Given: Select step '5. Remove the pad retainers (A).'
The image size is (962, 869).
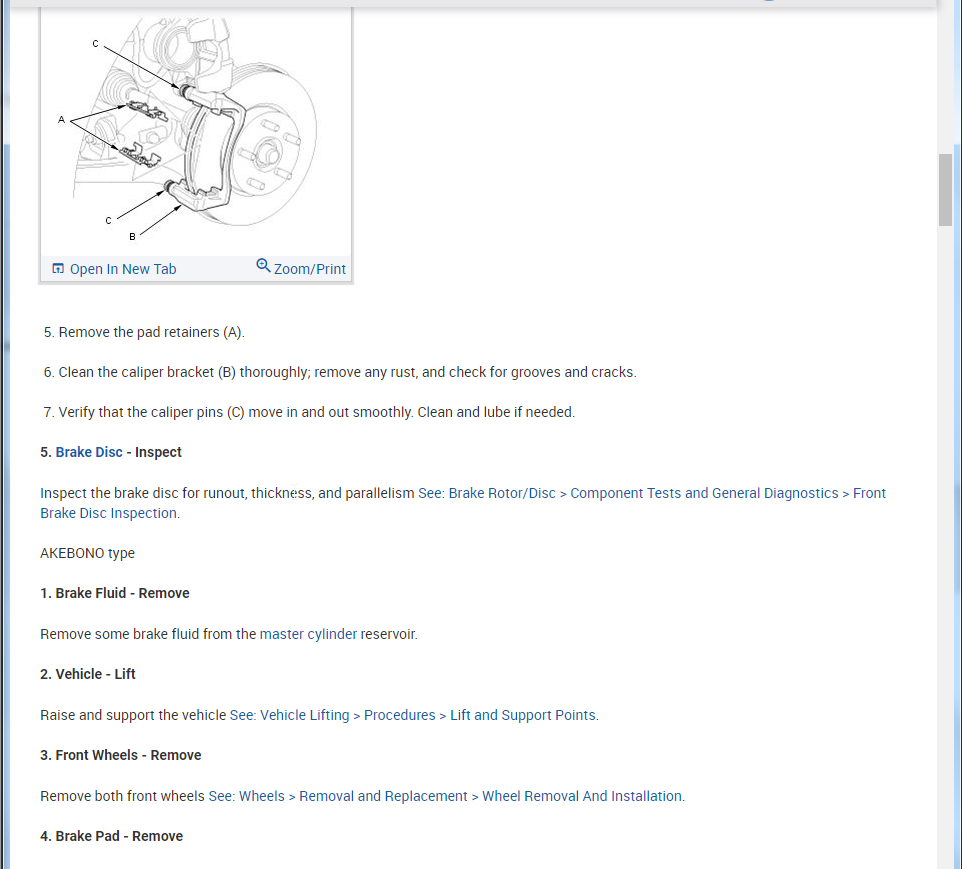Looking at the screenshot, I should pos(144,332).
